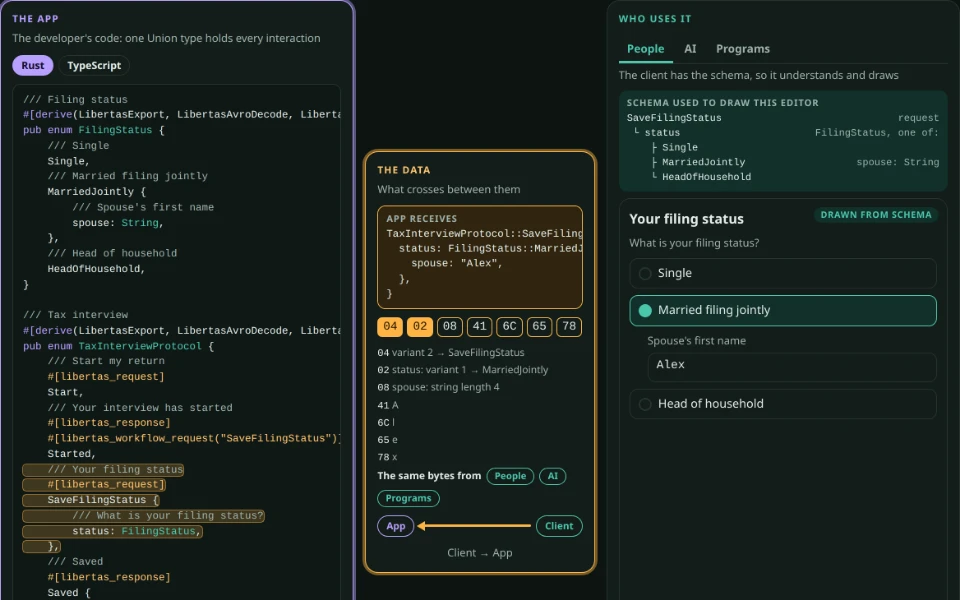Select the 65 byte chip
Image resolution: width=960 pixels, height=600 pixels.
pyautogui.click(x=539, y=326)
